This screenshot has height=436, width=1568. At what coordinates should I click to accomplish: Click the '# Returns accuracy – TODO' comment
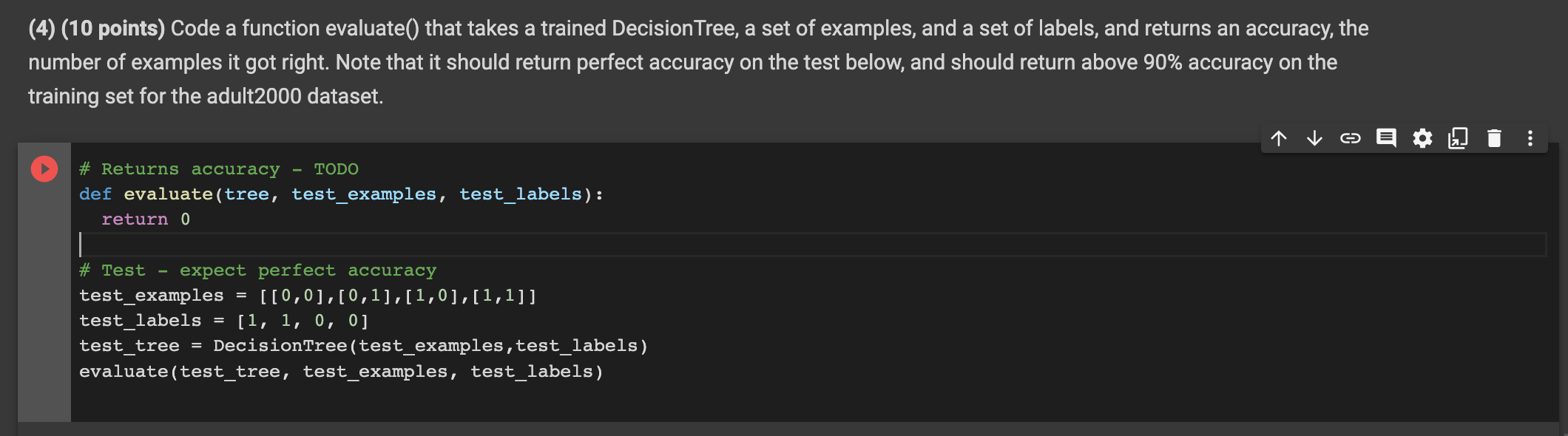tap(219, 169)
